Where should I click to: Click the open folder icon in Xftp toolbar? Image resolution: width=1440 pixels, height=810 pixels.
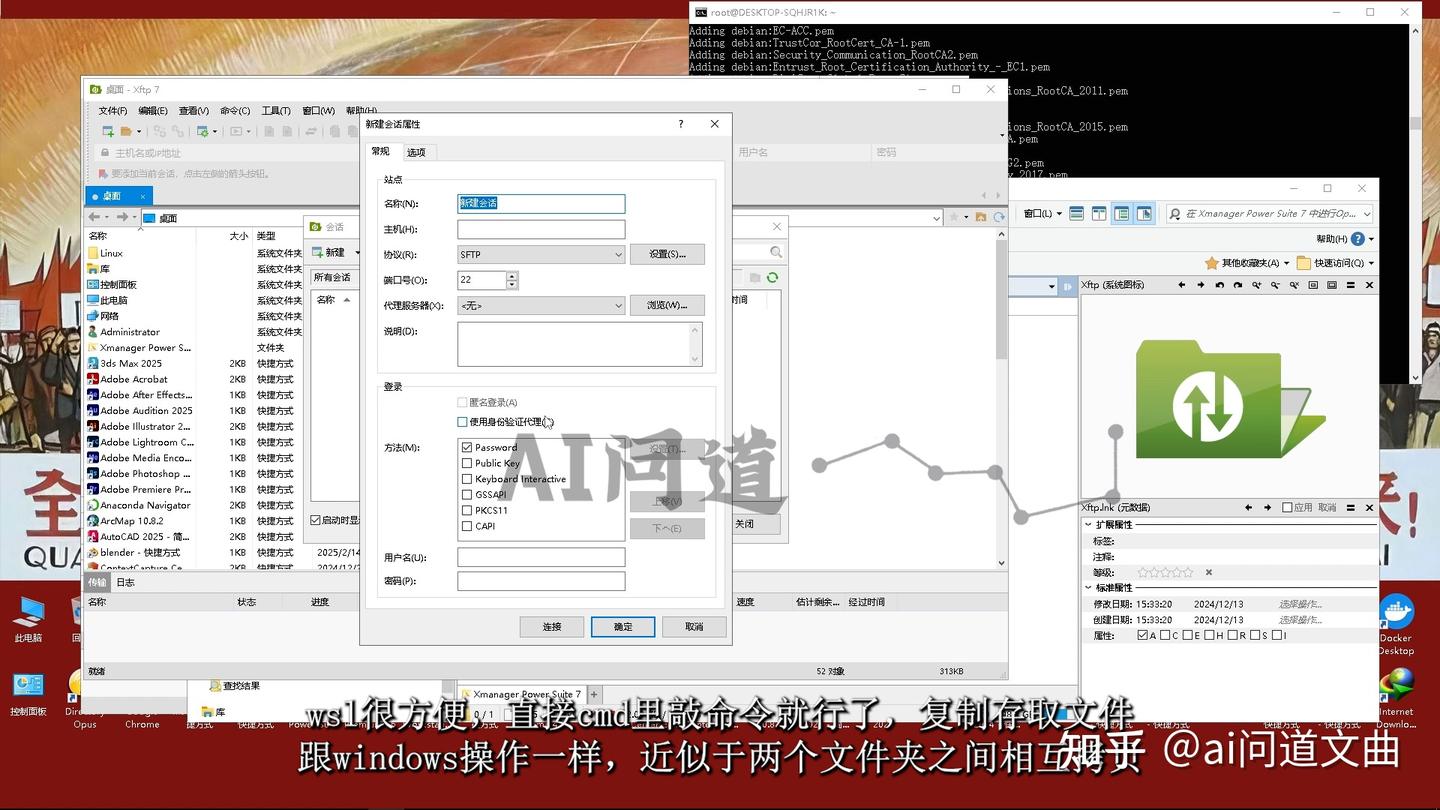[x=126, y=131]
